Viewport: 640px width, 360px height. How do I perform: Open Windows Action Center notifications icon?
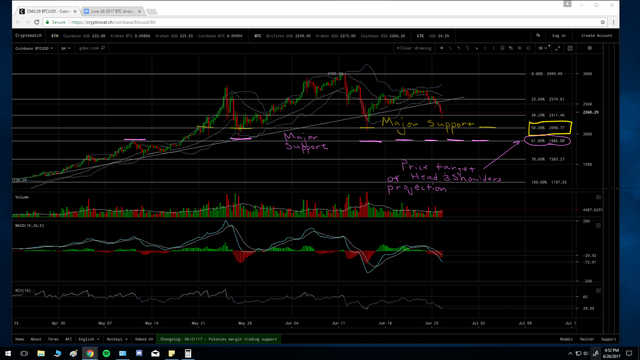pos(629,353)
